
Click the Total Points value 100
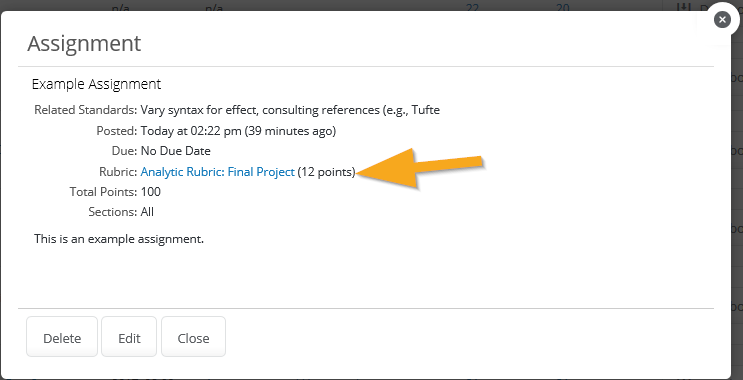pyautogui.click(x=151, y=192)
